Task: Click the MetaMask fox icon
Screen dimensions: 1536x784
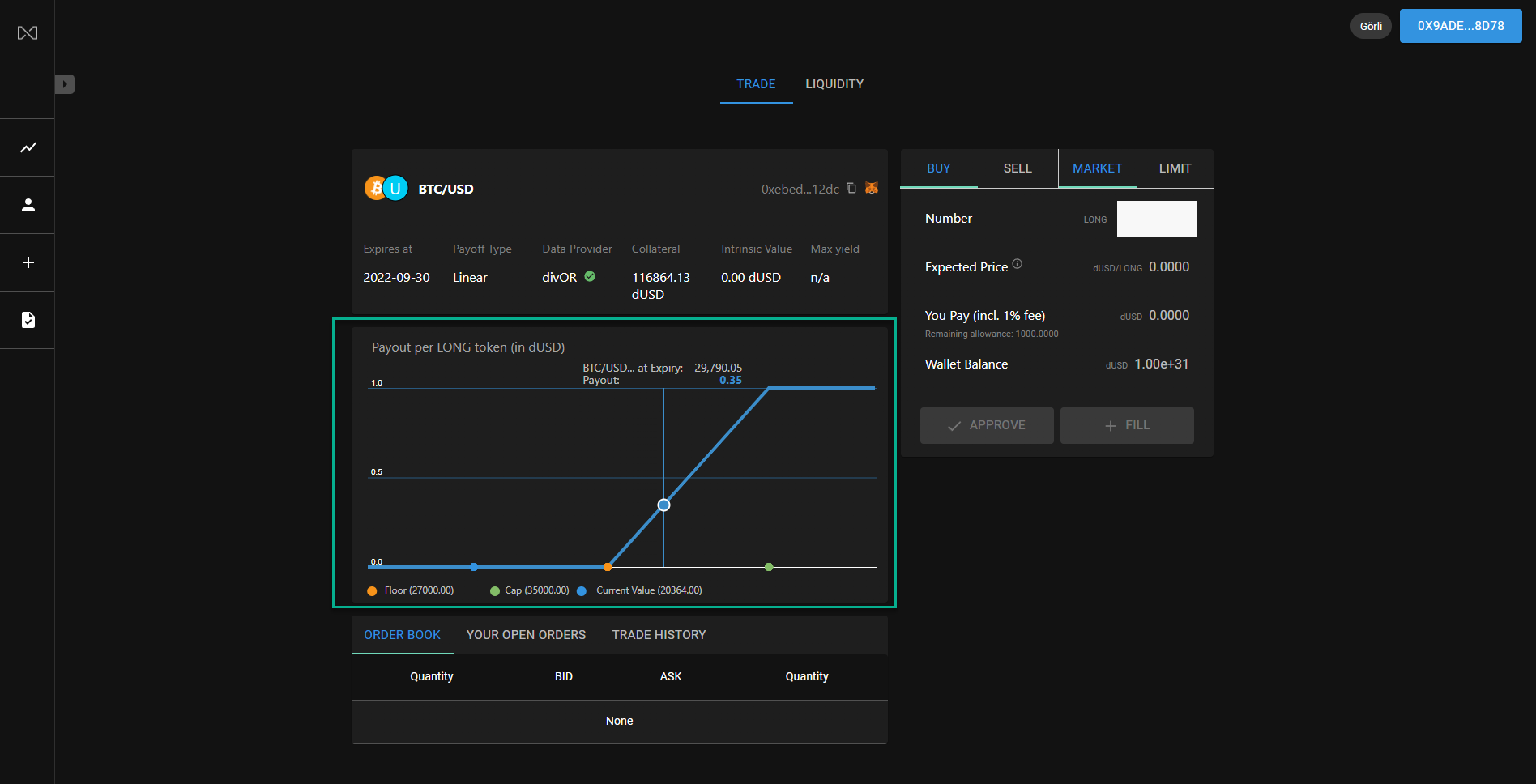Action: [x=872, y=189]
